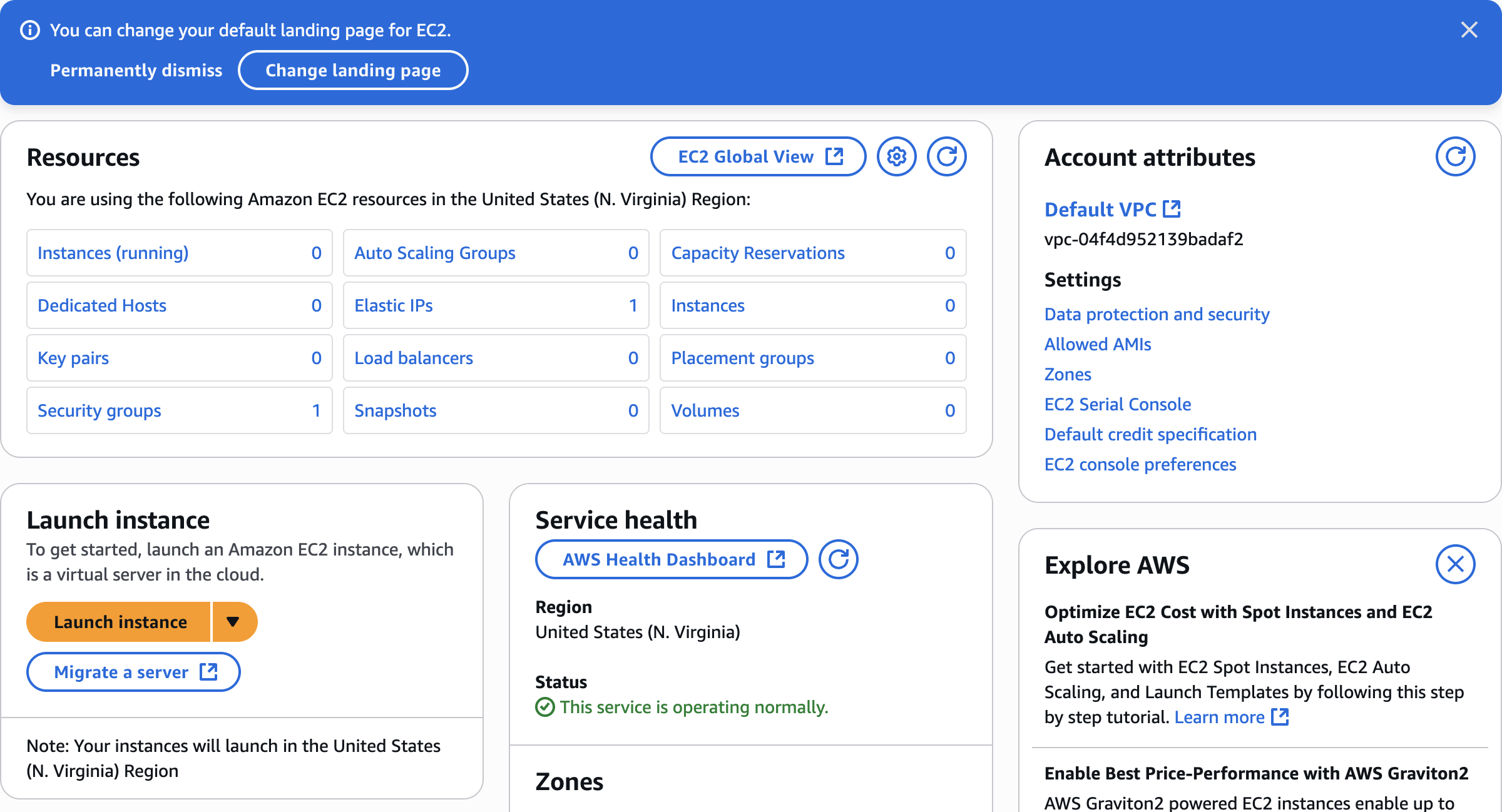Close the landing page info banner
Screen dimensions: 1502x812
pos(1469,30)
